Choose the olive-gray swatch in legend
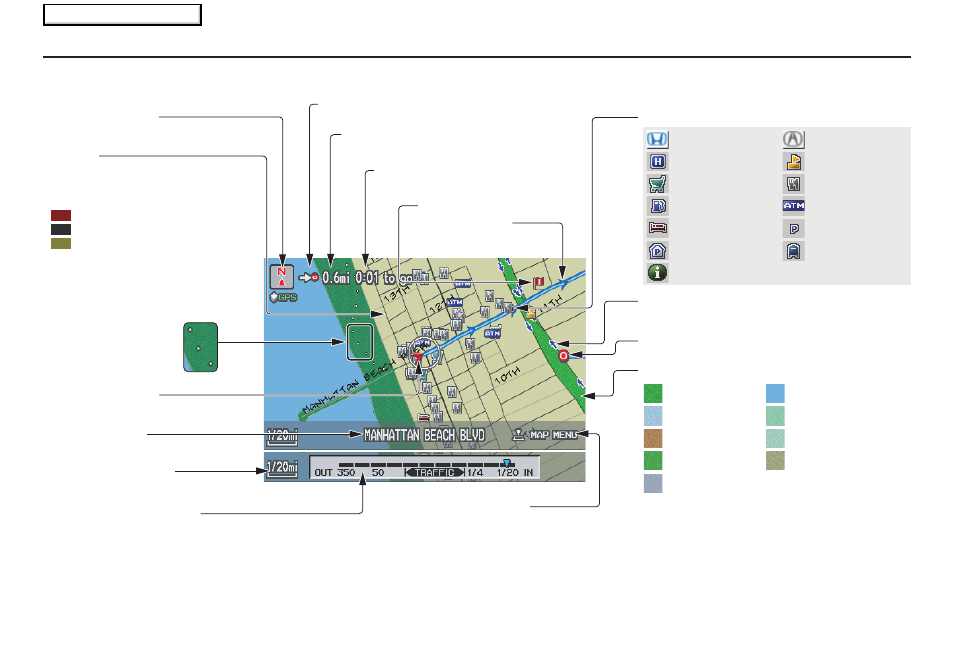Image resolution: width=954 pixels, height=651 pixels. point(775,461)
